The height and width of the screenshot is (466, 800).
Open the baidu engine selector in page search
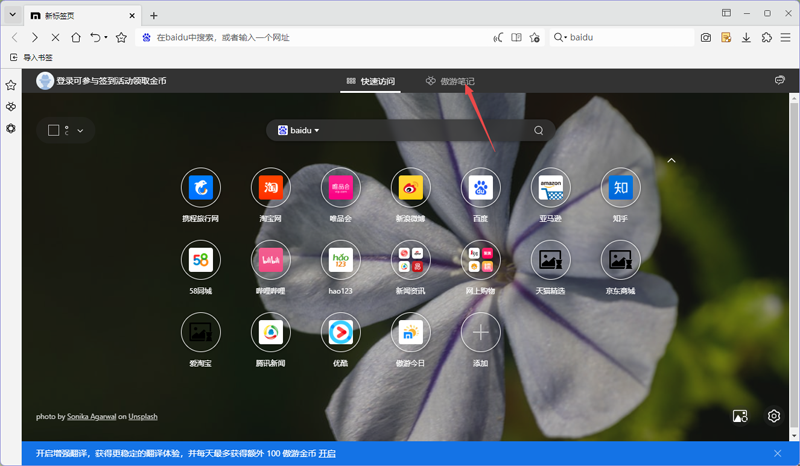tap(298, 130)
